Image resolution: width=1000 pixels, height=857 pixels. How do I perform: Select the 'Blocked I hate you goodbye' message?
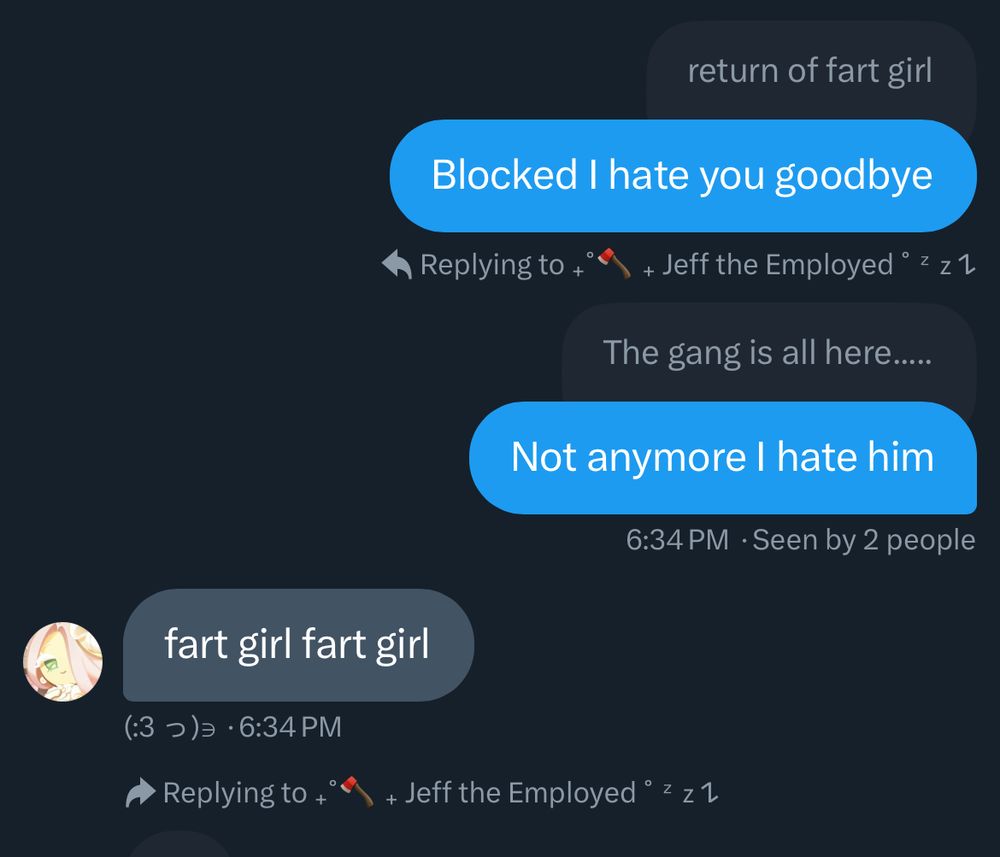(683, 175)
